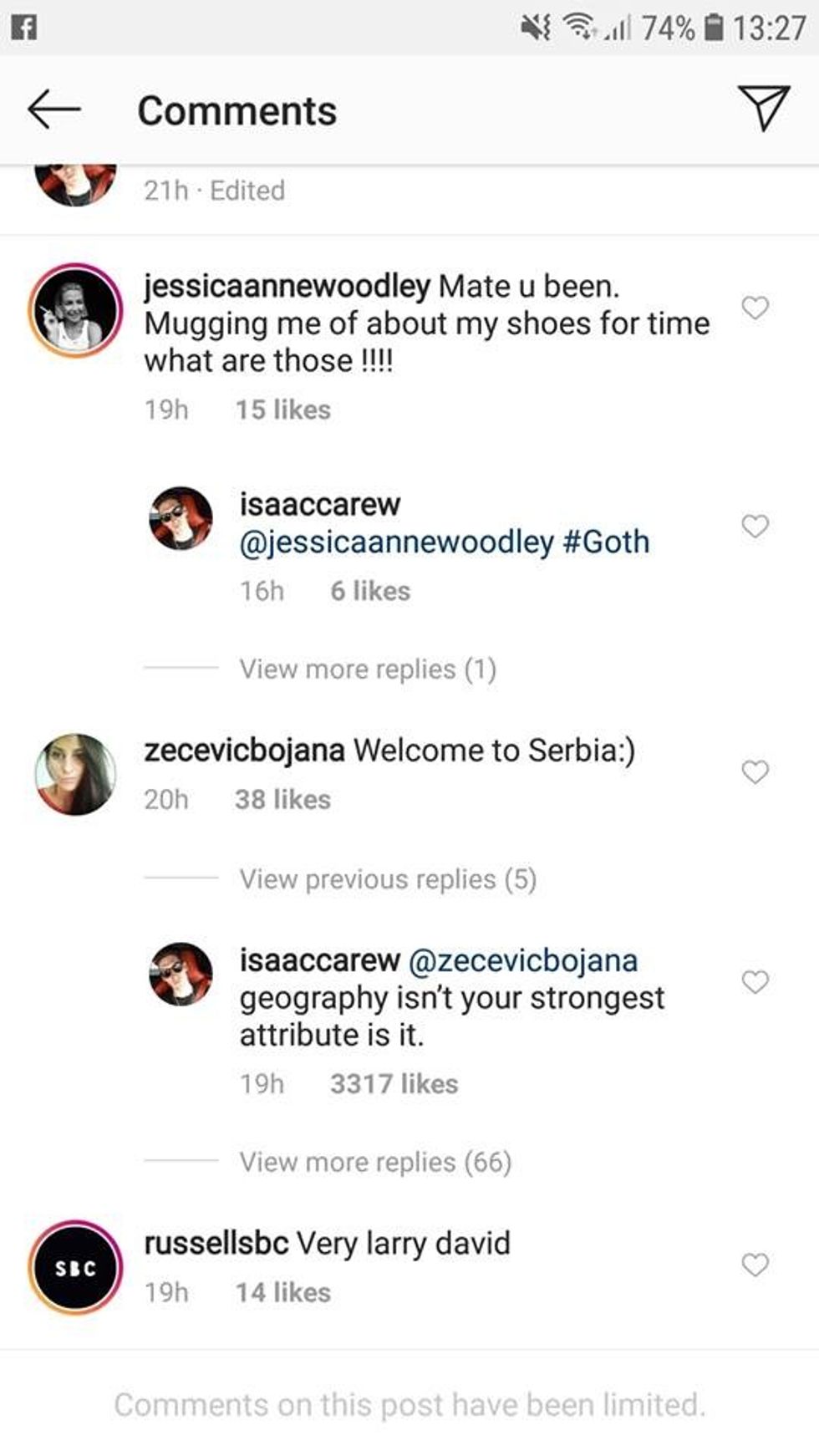Like isaaccarew's #Goth reply
Screen dimensions: 819x1456
tap(755, 526)
